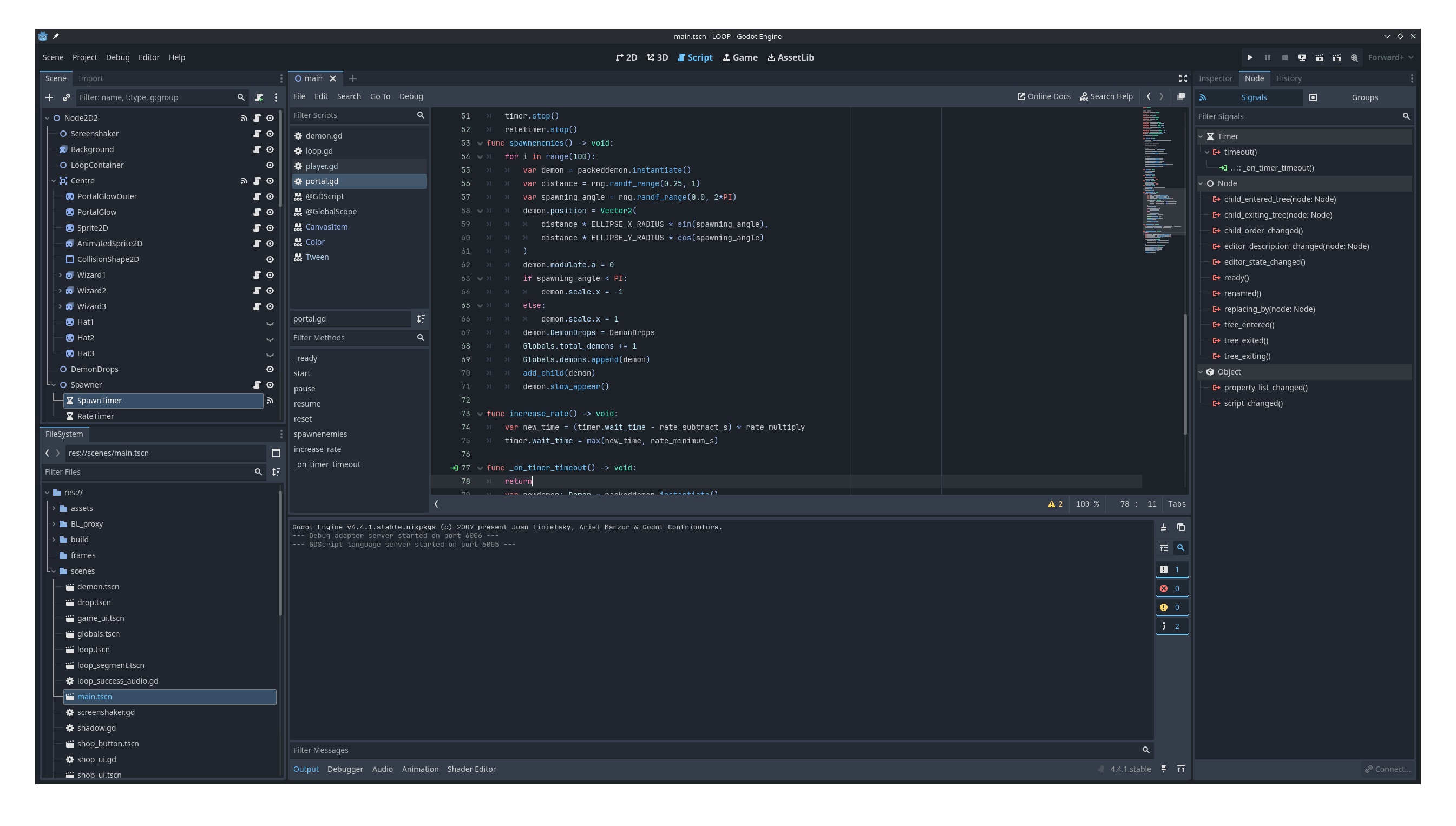Image resolution: width=1456 pixels, height=826 pixels.
Task: Clear the output log with the brush icon
Action: [1164, 527]
